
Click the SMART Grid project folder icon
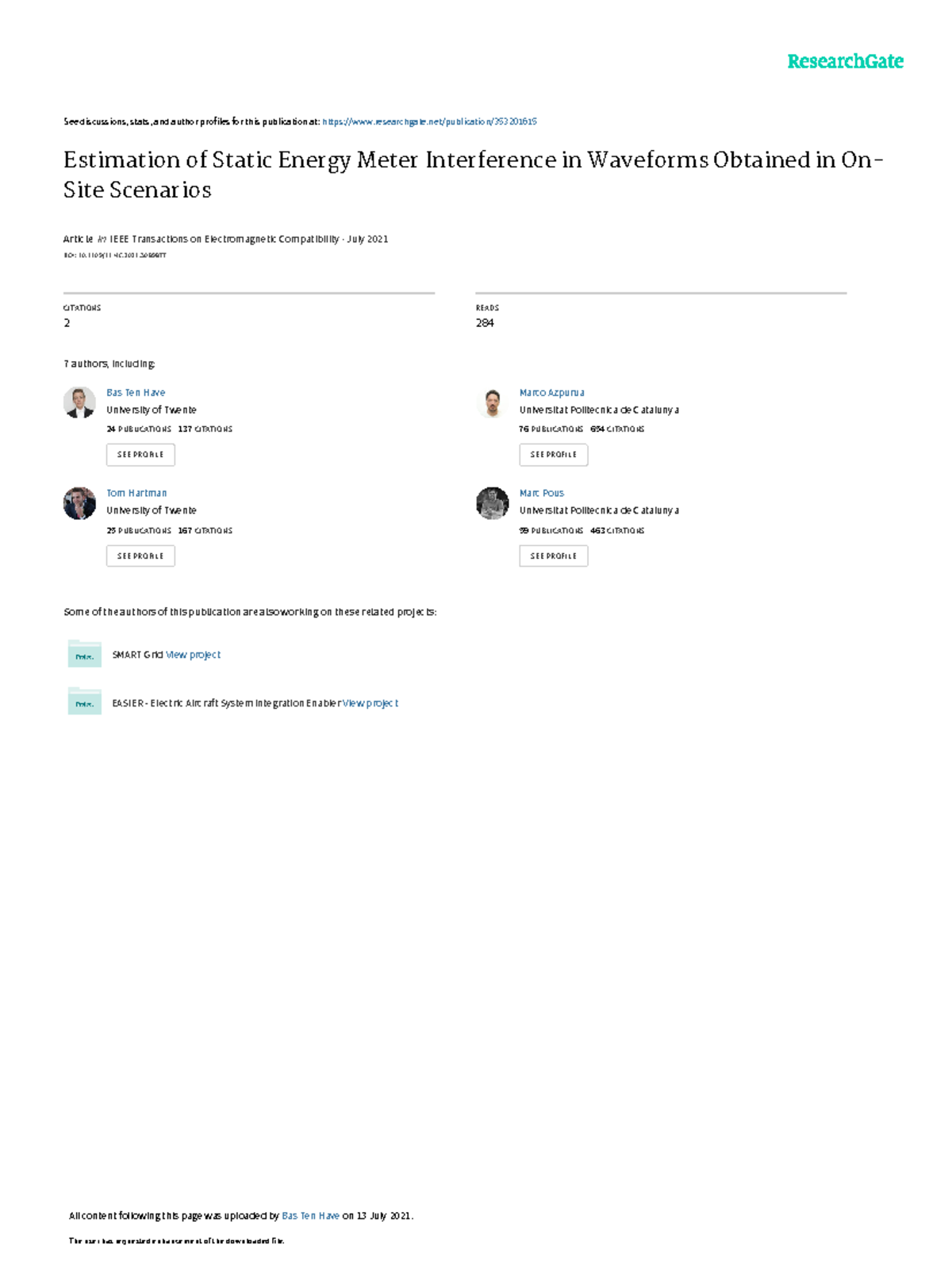[x=84, y=654]
